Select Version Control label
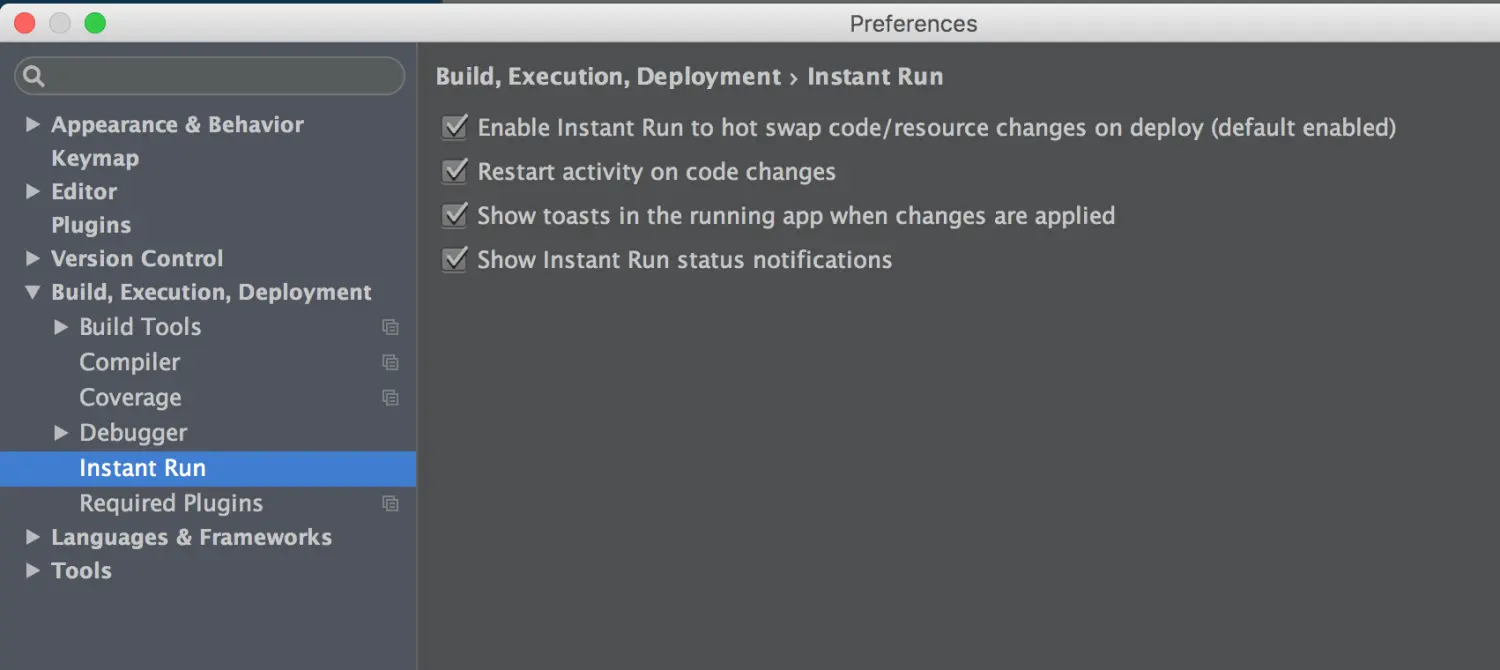 [x=137, y=258]
